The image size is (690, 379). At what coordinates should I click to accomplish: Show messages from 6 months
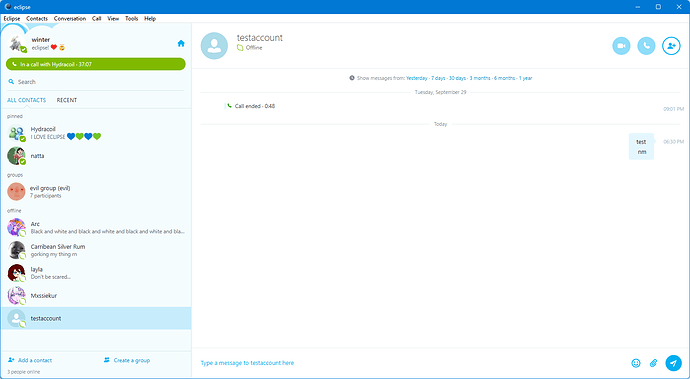[504, 78]
